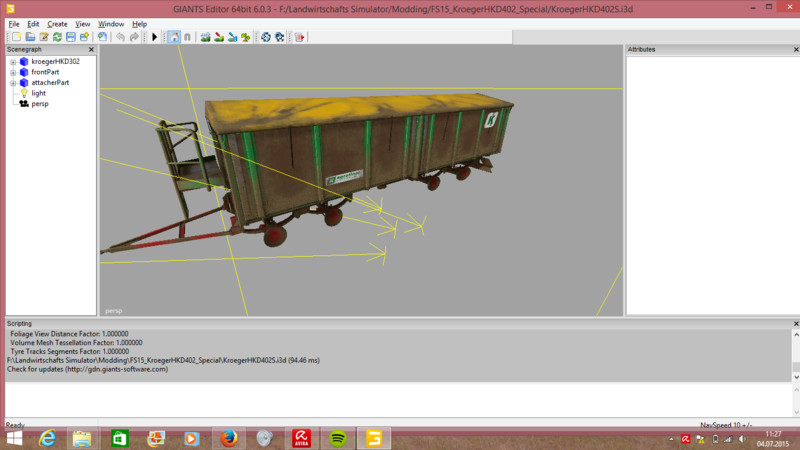Close the Attributes panel

(796, 49)
